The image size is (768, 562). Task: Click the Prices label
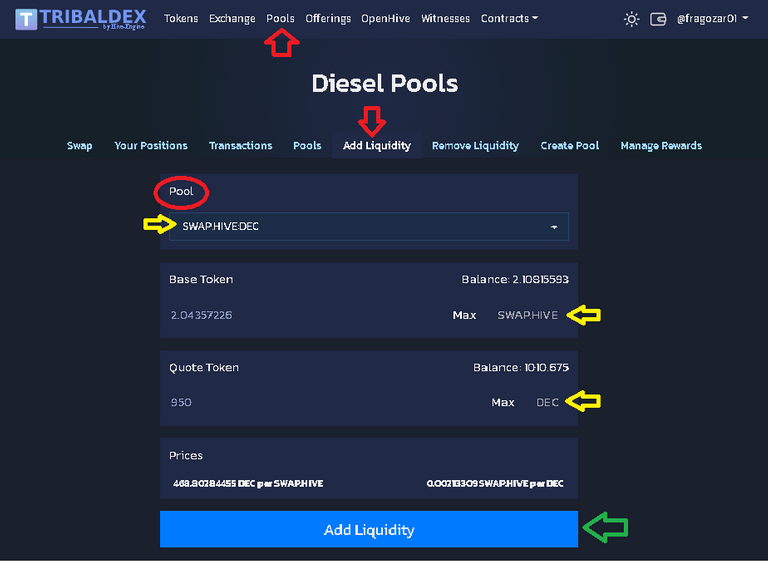pyautogui.click(x=186, y=456)
